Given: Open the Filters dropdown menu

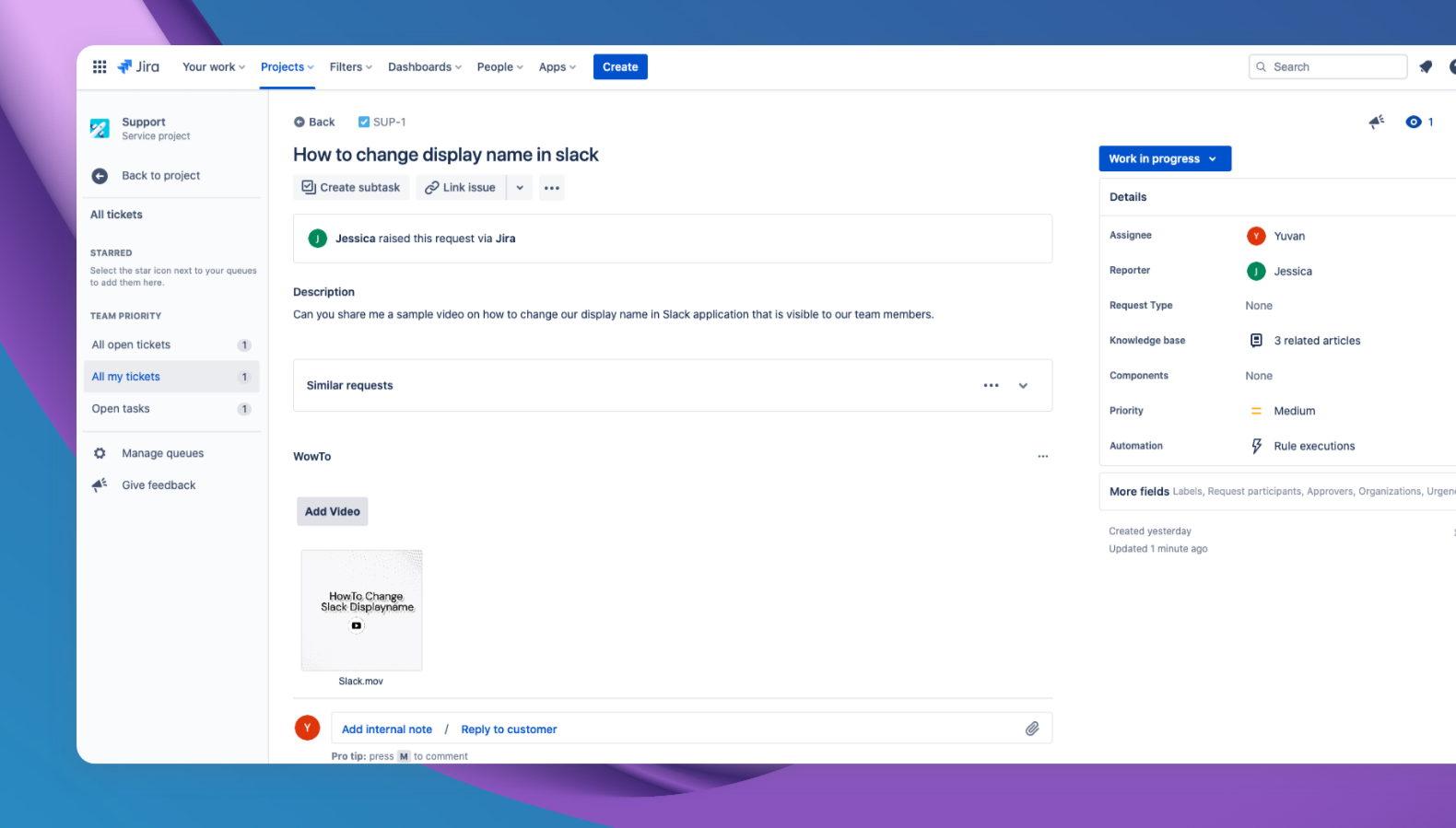Looking at the screenshot, I should pos(351,67).
